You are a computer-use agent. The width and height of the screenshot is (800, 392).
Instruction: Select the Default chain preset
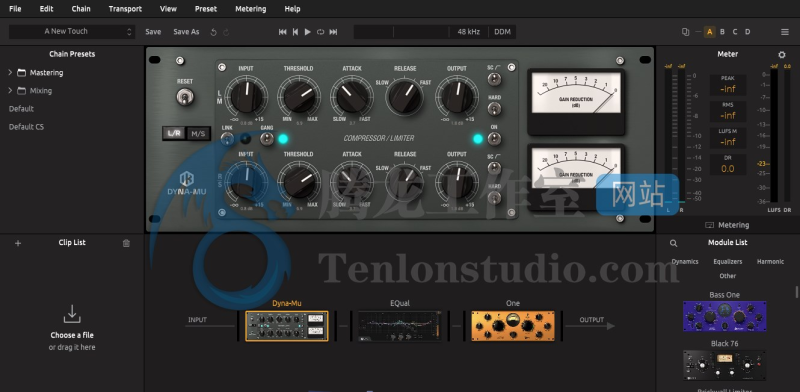[x=21, y=109]
